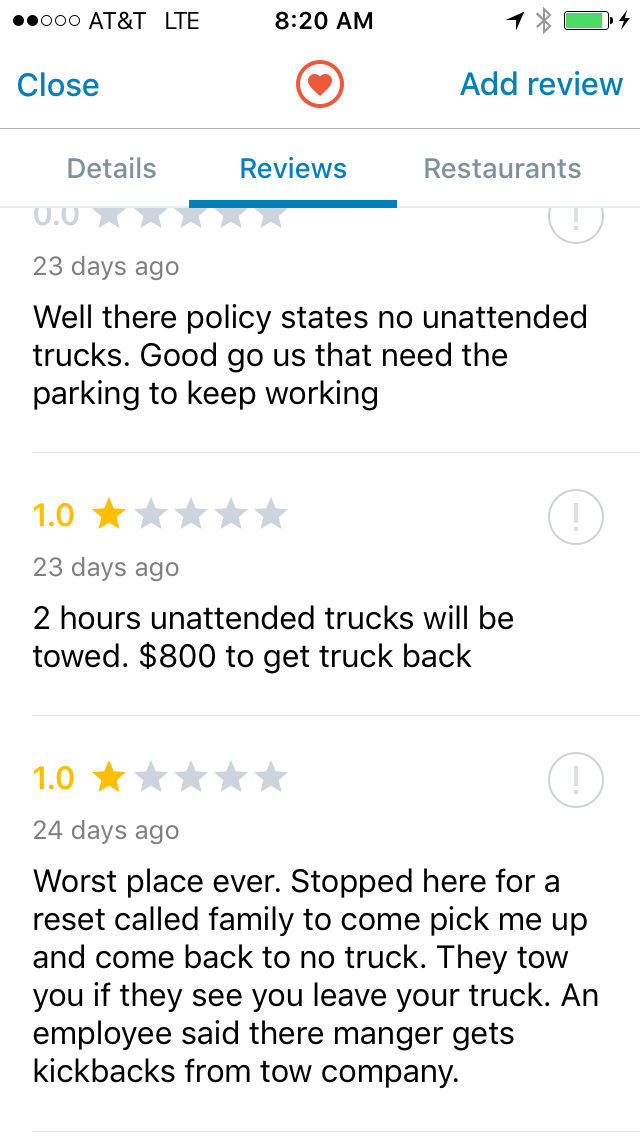Screen dimensions: 640x1136
Task: Close the reviews screen
Action: (x=58, y=85)
